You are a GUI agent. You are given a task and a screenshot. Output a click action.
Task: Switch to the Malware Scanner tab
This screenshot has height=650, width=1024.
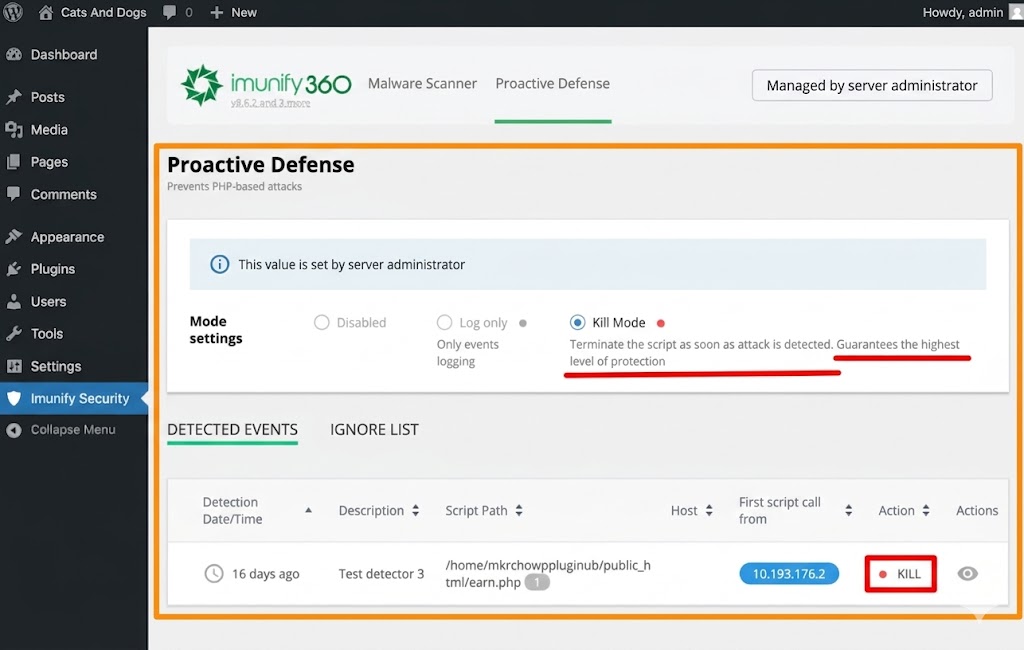pyautogui.click(x=423, y=84)
